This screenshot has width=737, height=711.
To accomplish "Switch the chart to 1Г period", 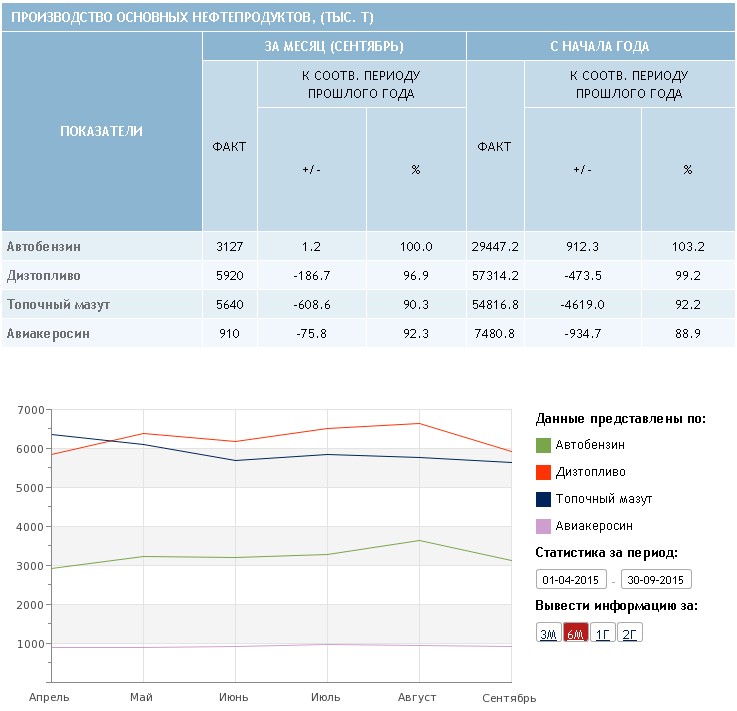I will coord(602,634).
